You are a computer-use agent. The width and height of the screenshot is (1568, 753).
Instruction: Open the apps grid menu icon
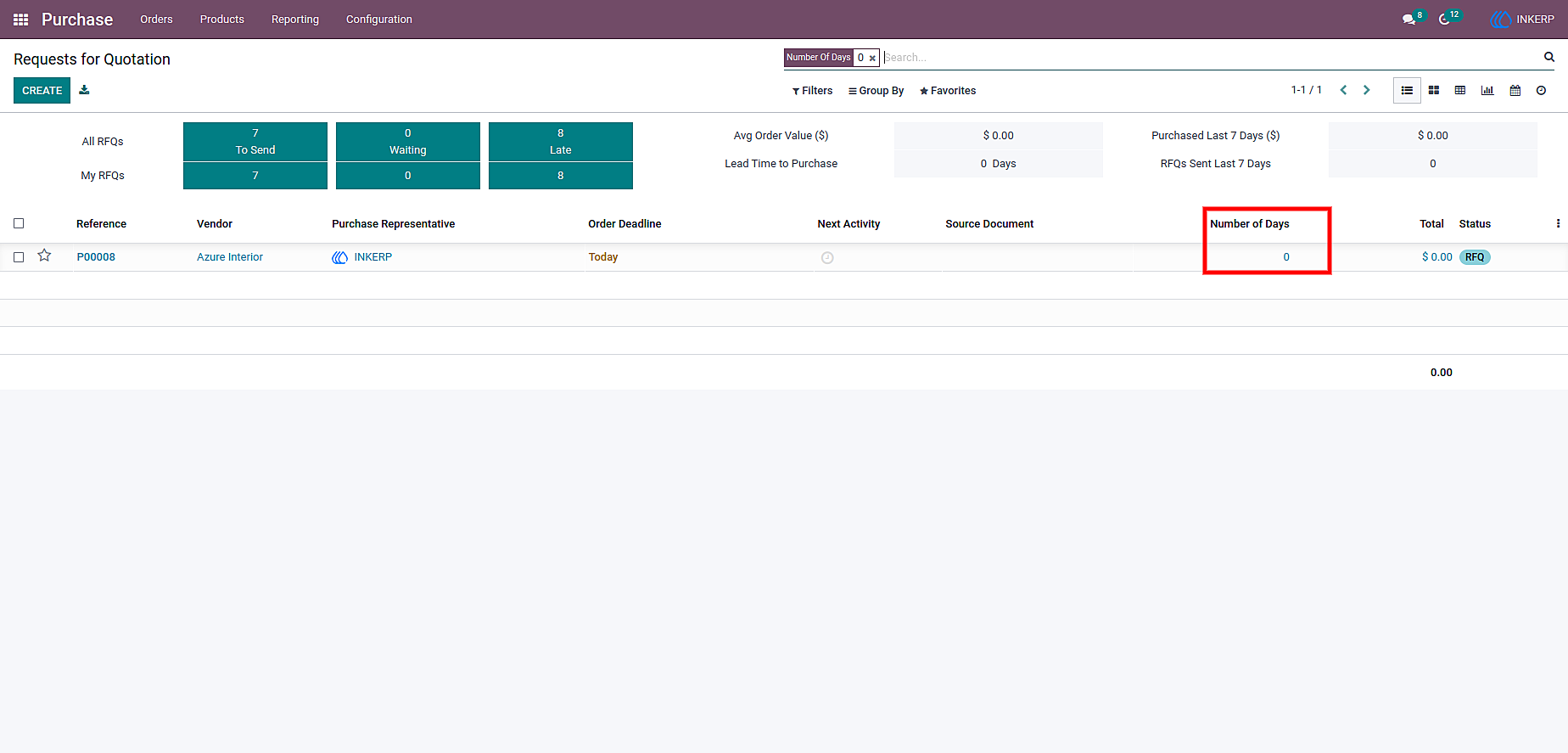21,20
